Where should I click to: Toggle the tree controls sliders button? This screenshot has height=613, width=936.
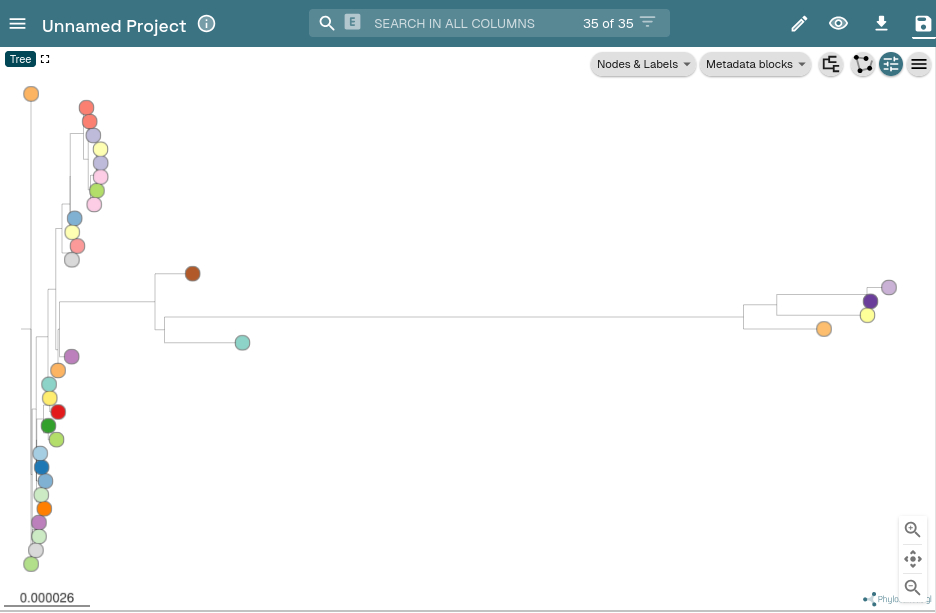coord(891,65)
